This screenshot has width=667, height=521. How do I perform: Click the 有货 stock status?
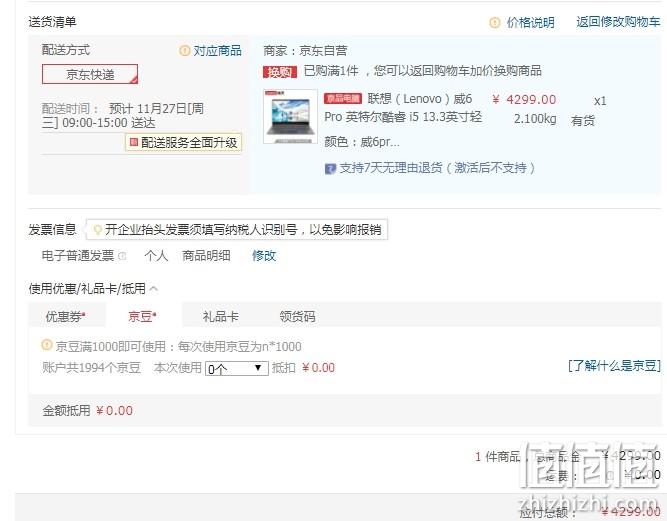583,121
